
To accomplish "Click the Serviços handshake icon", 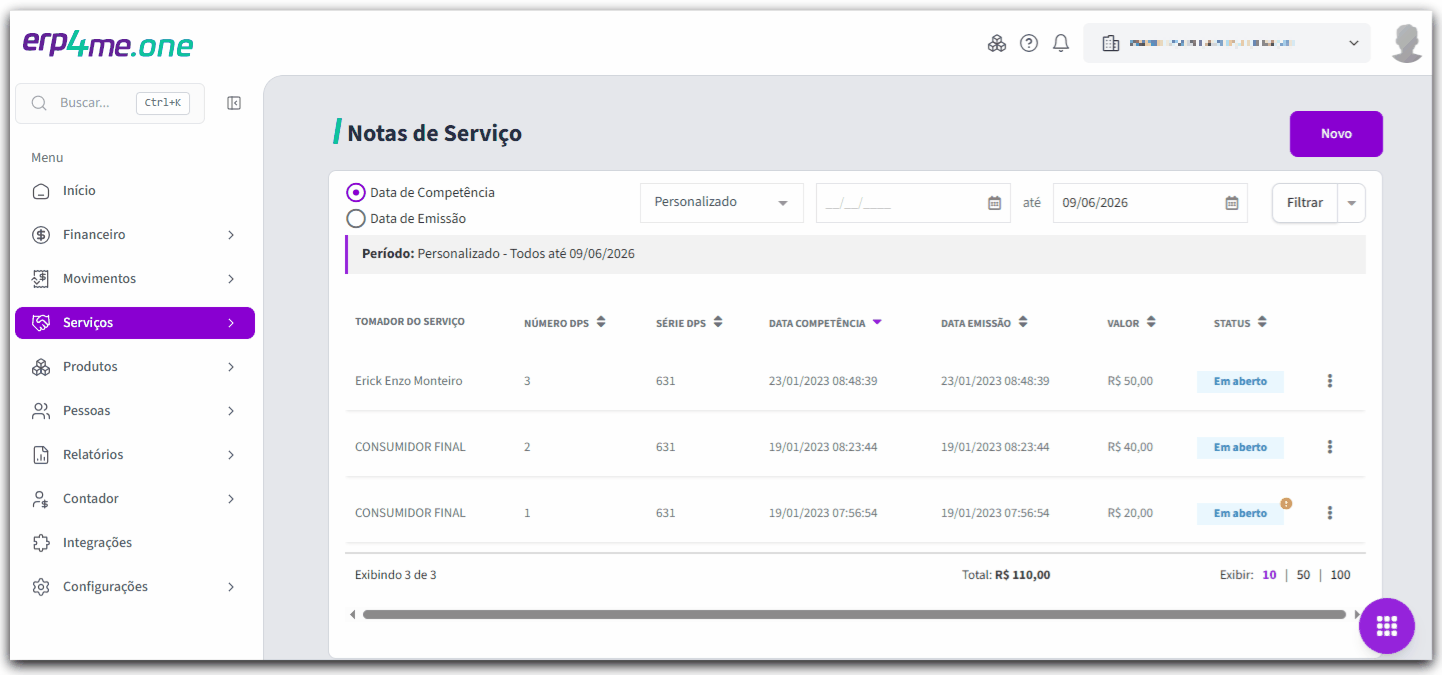I will tap(41, 323).
